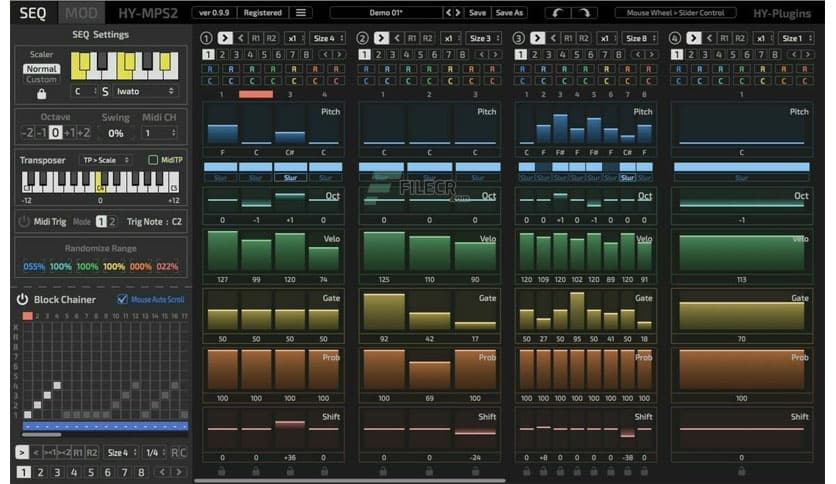
Task: Click the S button beside Iwato scale
Action: point(105,92)
